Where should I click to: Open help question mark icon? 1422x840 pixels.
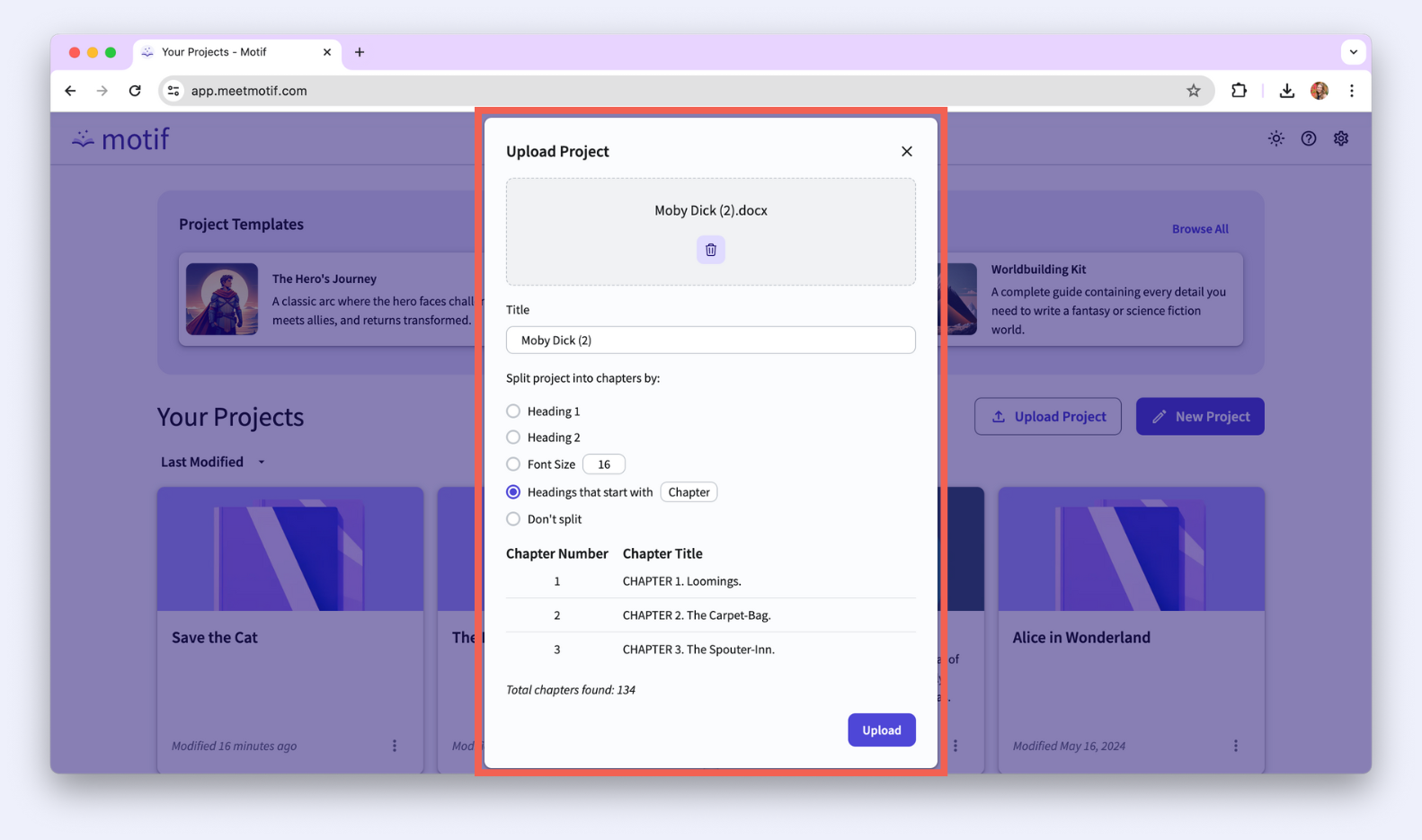click(x=1308, y=138)
